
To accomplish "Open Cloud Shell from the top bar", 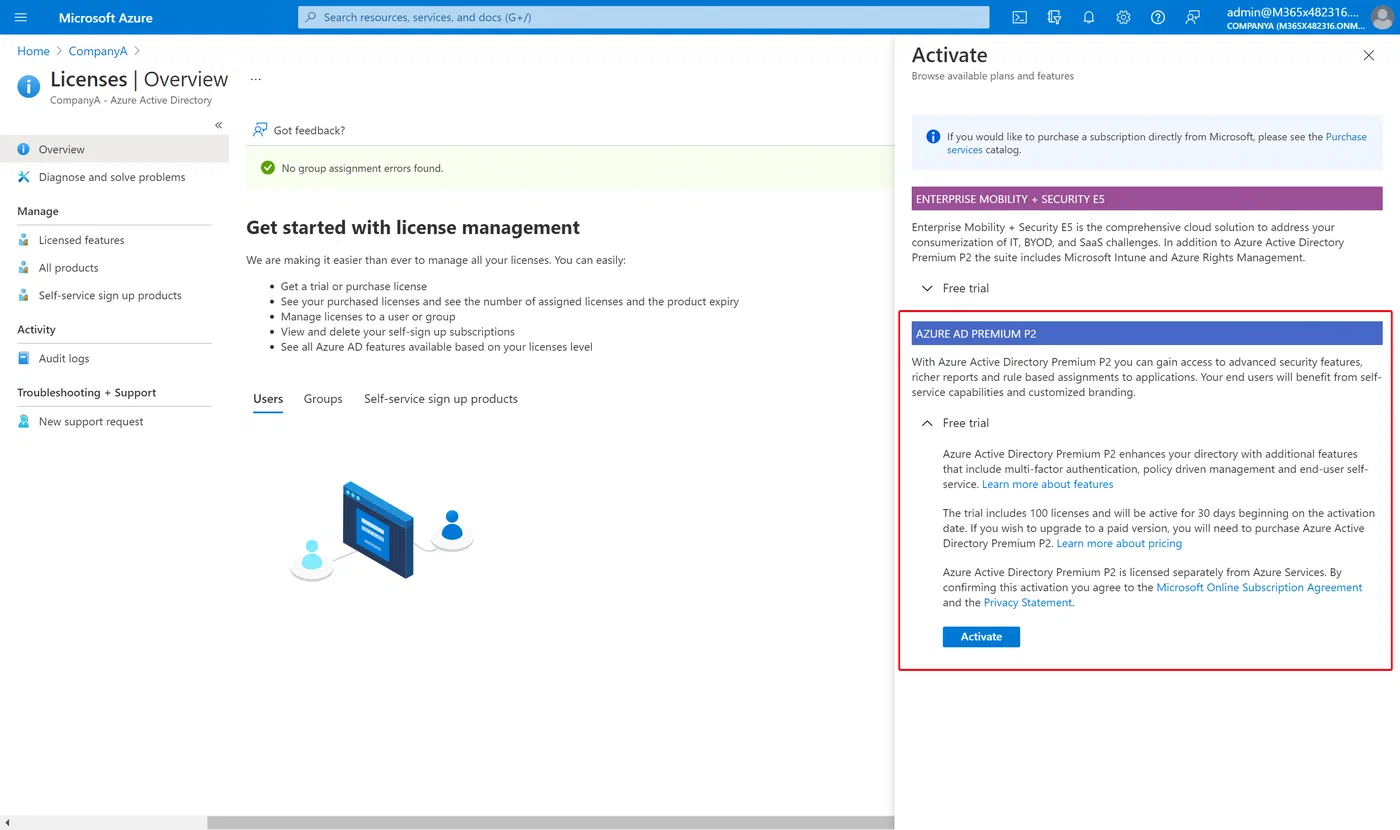I will coord(1020,17).
